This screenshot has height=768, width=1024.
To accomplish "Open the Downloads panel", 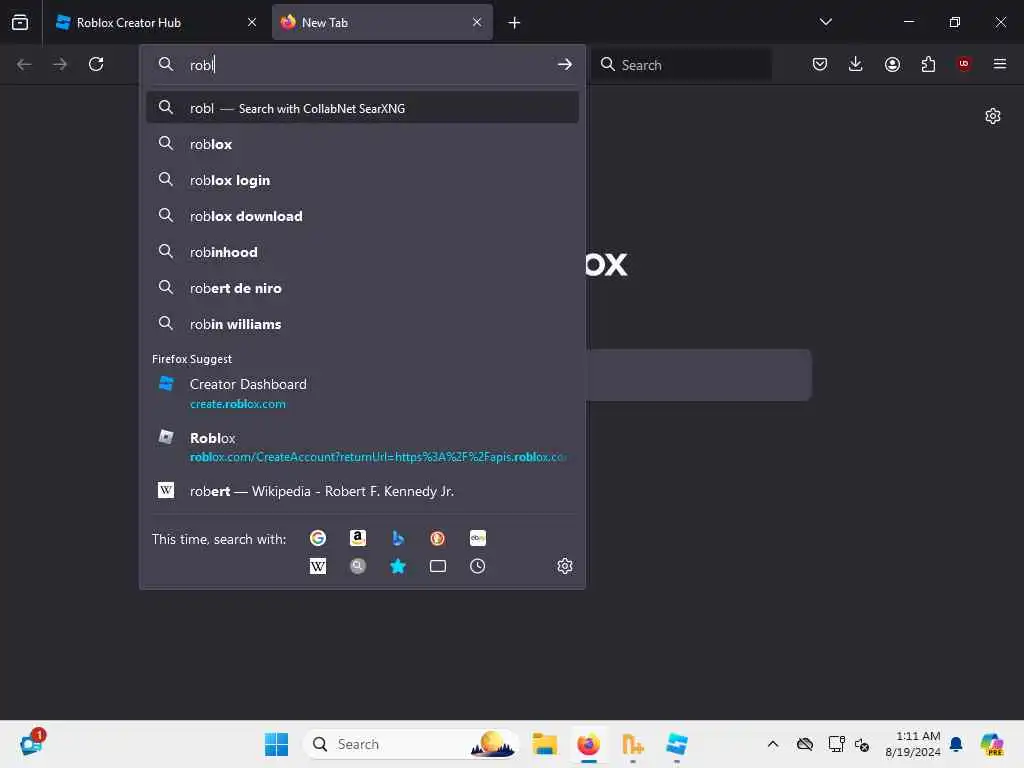I will click(856, 64).
